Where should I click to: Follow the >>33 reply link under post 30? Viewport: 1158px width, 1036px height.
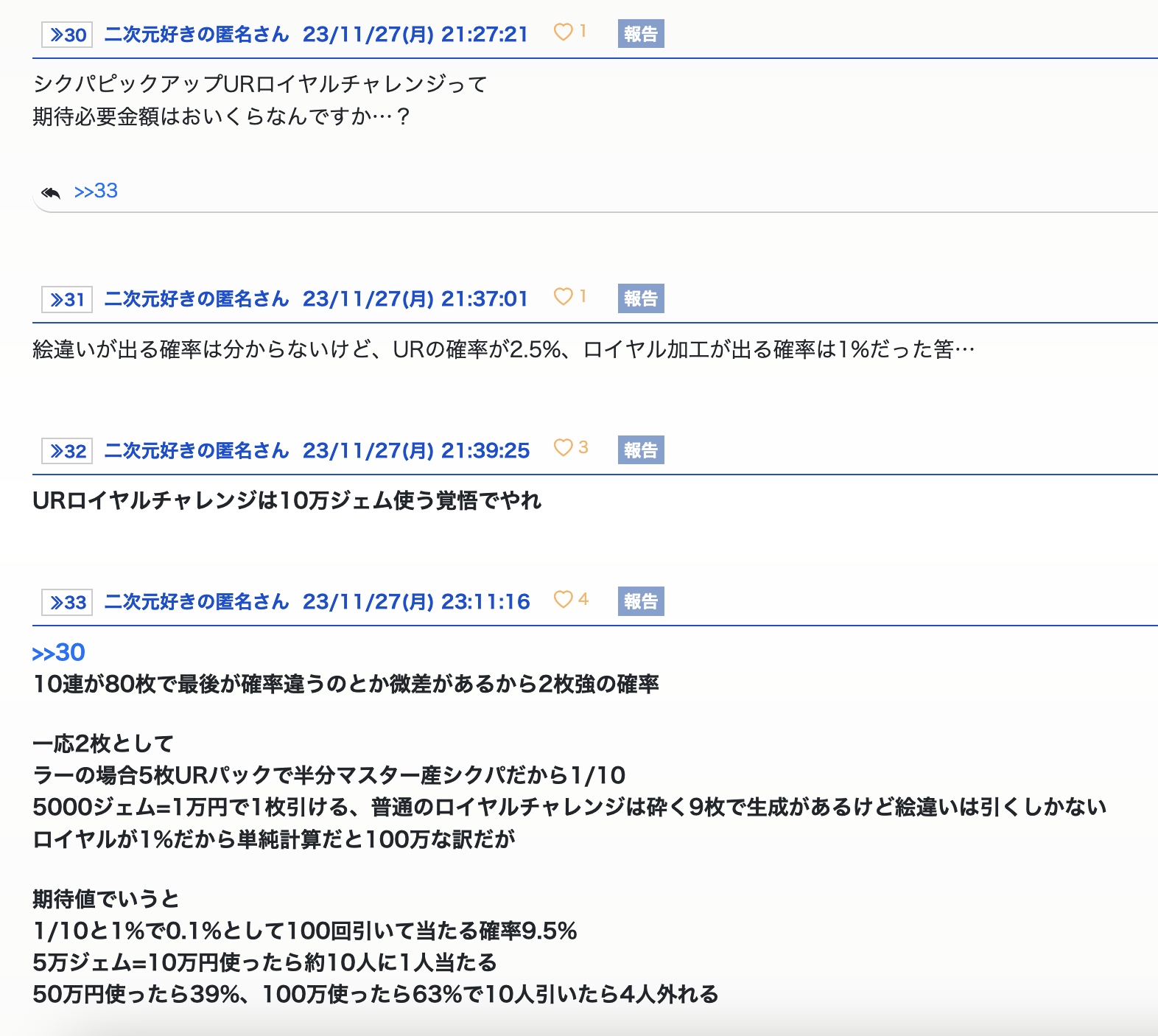coord(96,192)
